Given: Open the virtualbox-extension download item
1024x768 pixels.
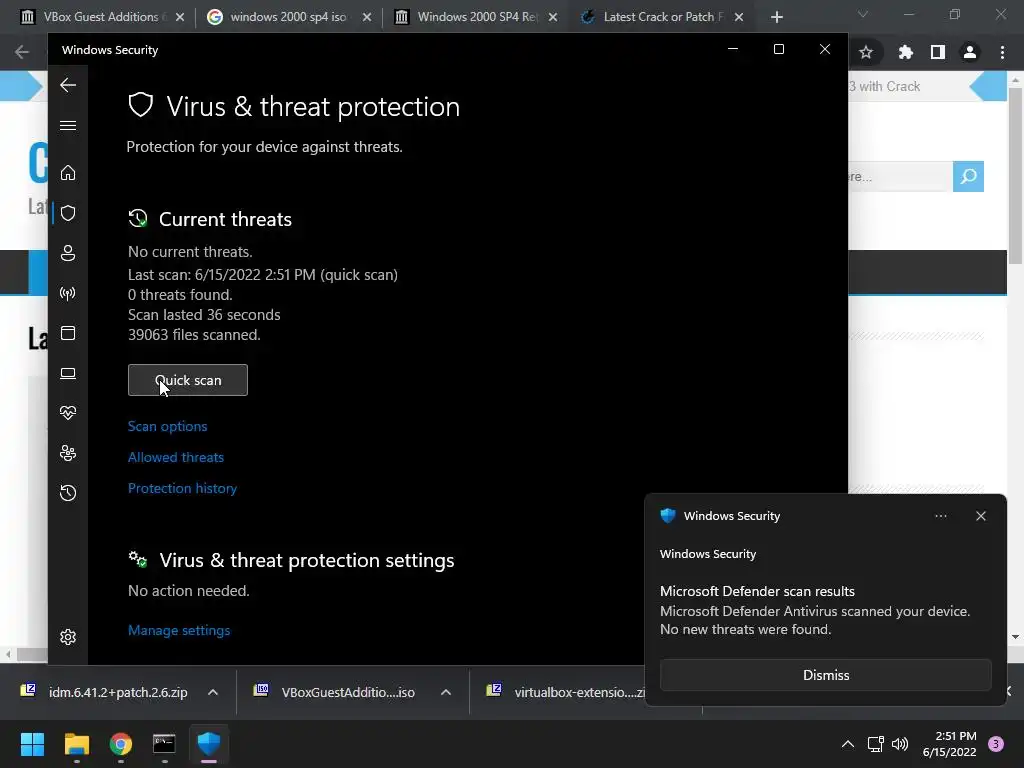Looking at the screenshot, I should click(x=564, y=692).
